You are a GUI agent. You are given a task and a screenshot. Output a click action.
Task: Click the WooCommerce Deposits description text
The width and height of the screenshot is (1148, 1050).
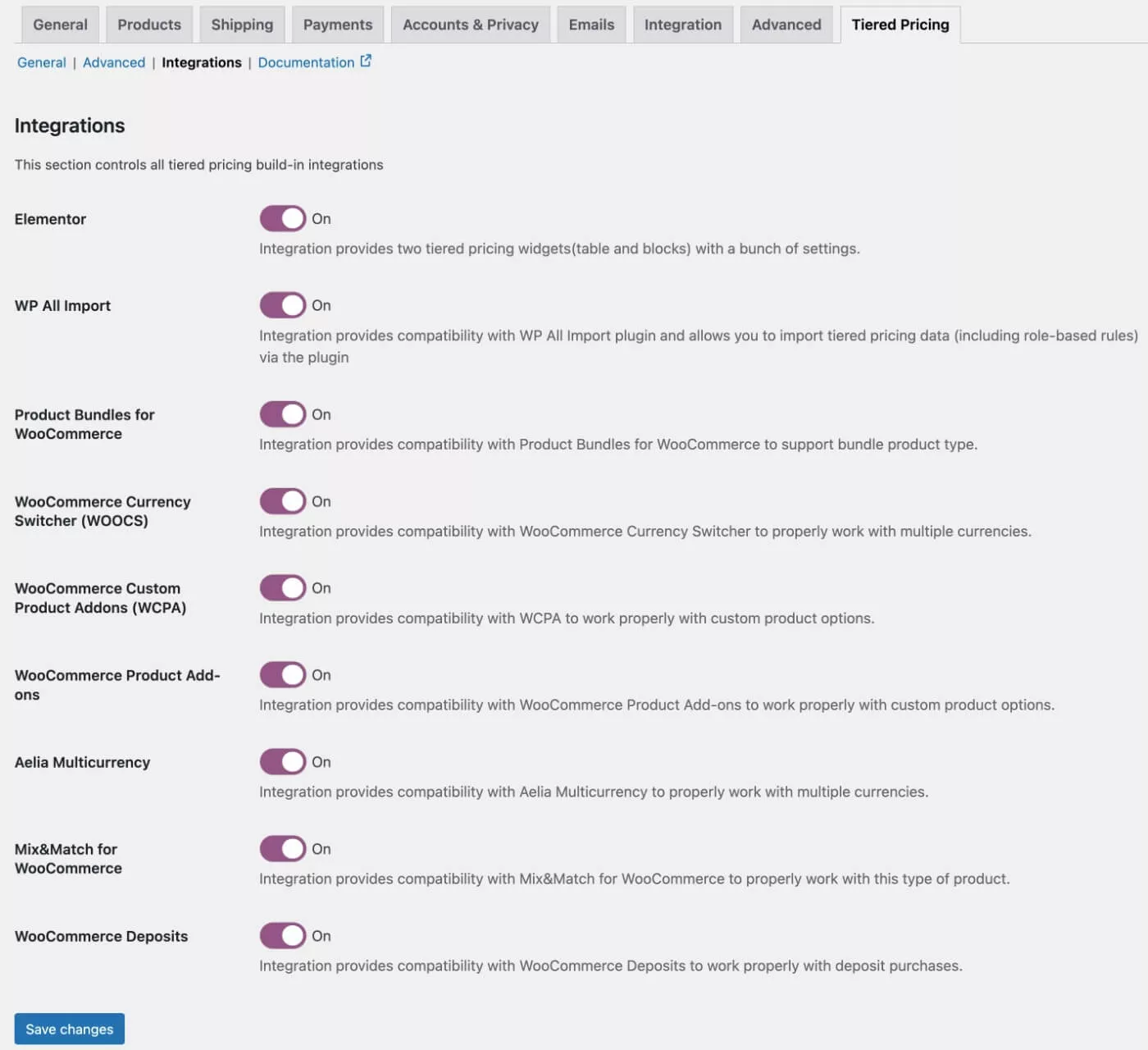tap(611, 966)
